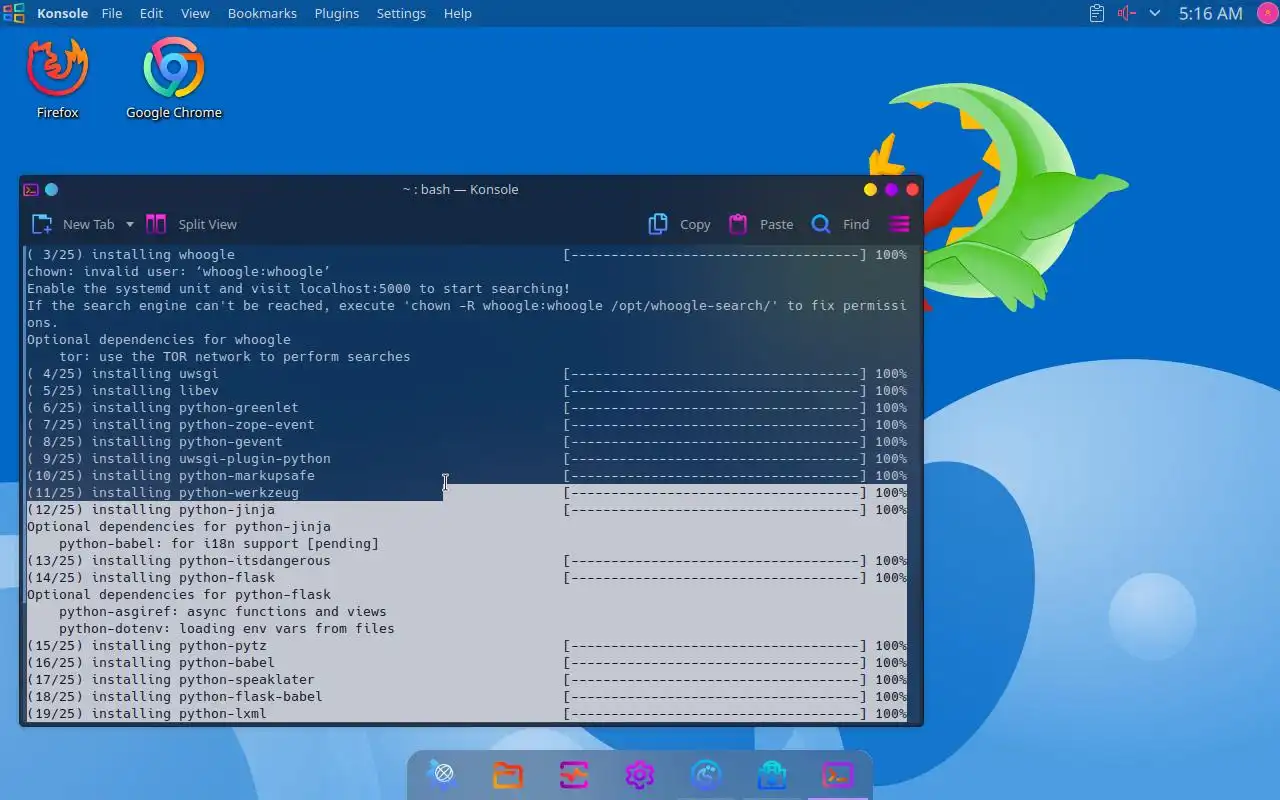Click the Konsole terminal dock icon
The height and width of the screenshot is (800, 1280).
click(838, 774)
